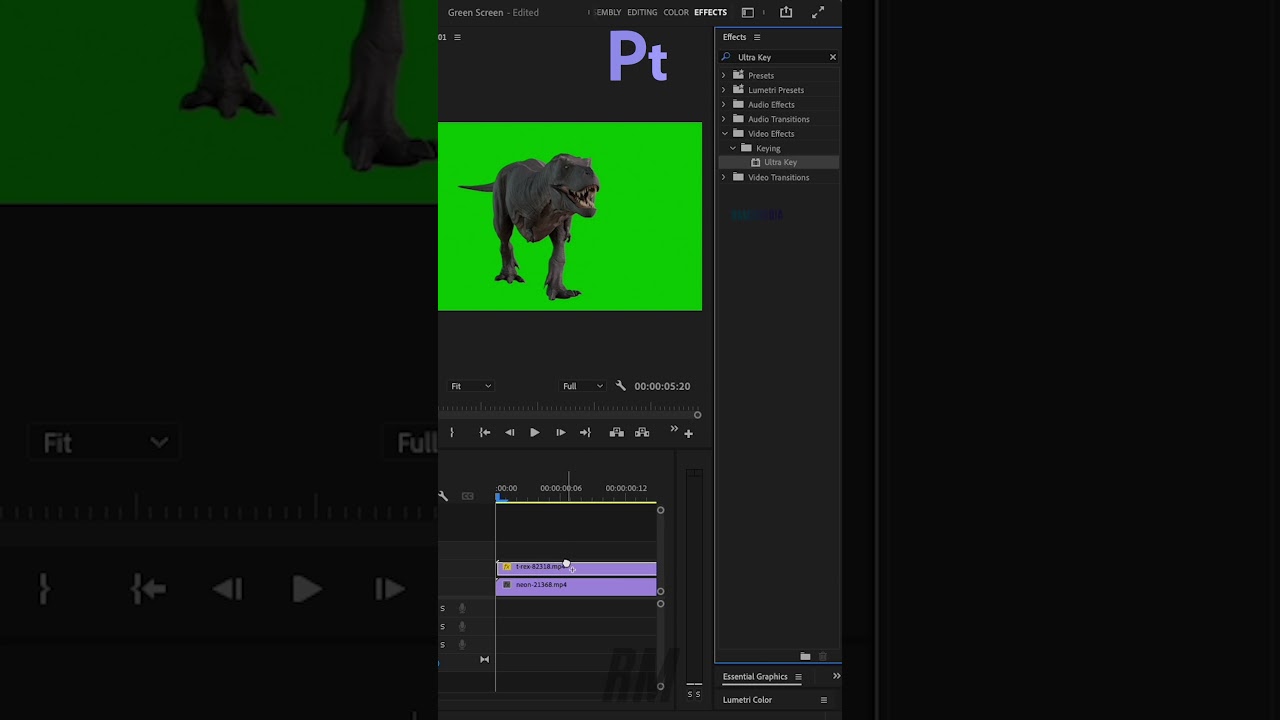
Task: Click the blue timeline playhead
Action: point(499,497)
